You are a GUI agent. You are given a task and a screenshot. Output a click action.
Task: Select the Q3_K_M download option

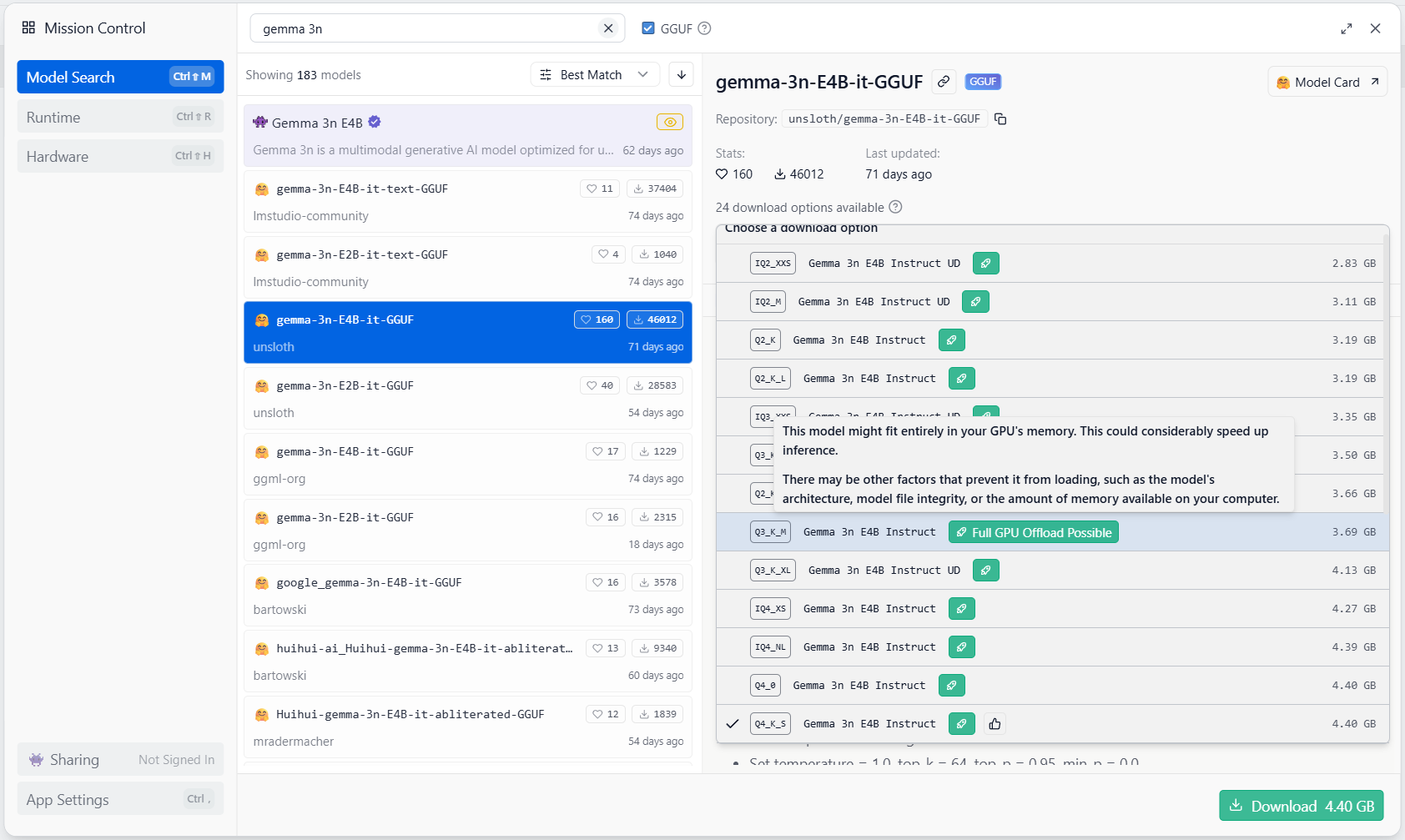(1052, 532)
